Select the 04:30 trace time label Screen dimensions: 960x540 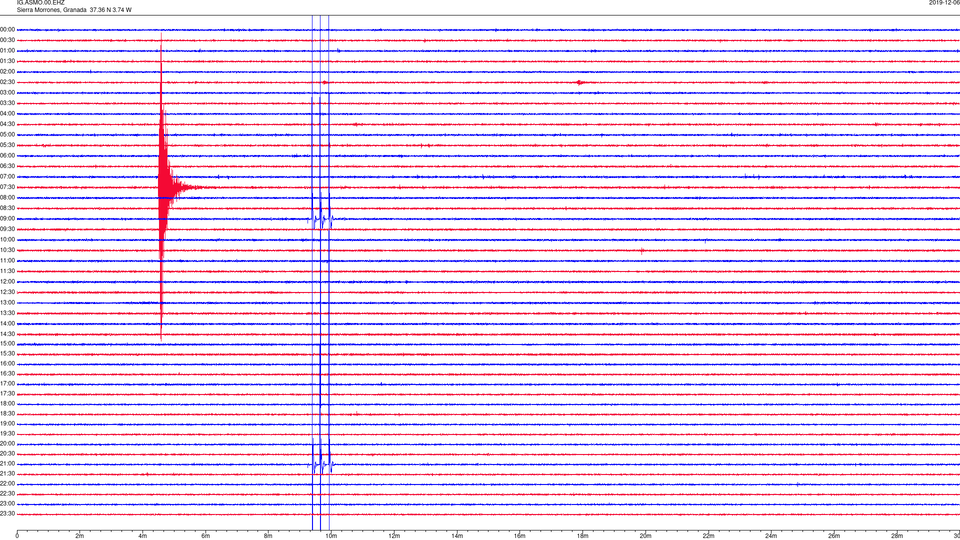[7, 124]
